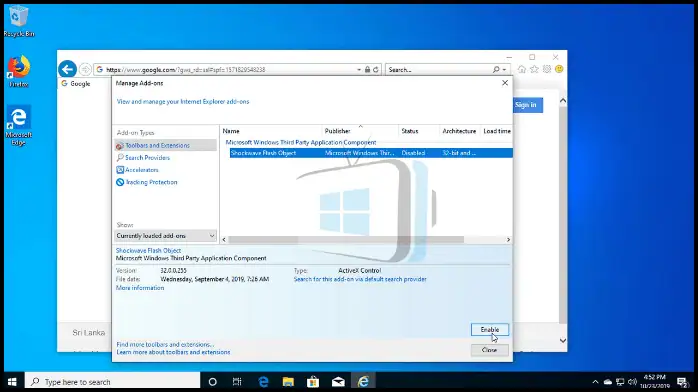Open the notification center icon
The width and height of the screenshot is (698, 392).
click(682, 382)
